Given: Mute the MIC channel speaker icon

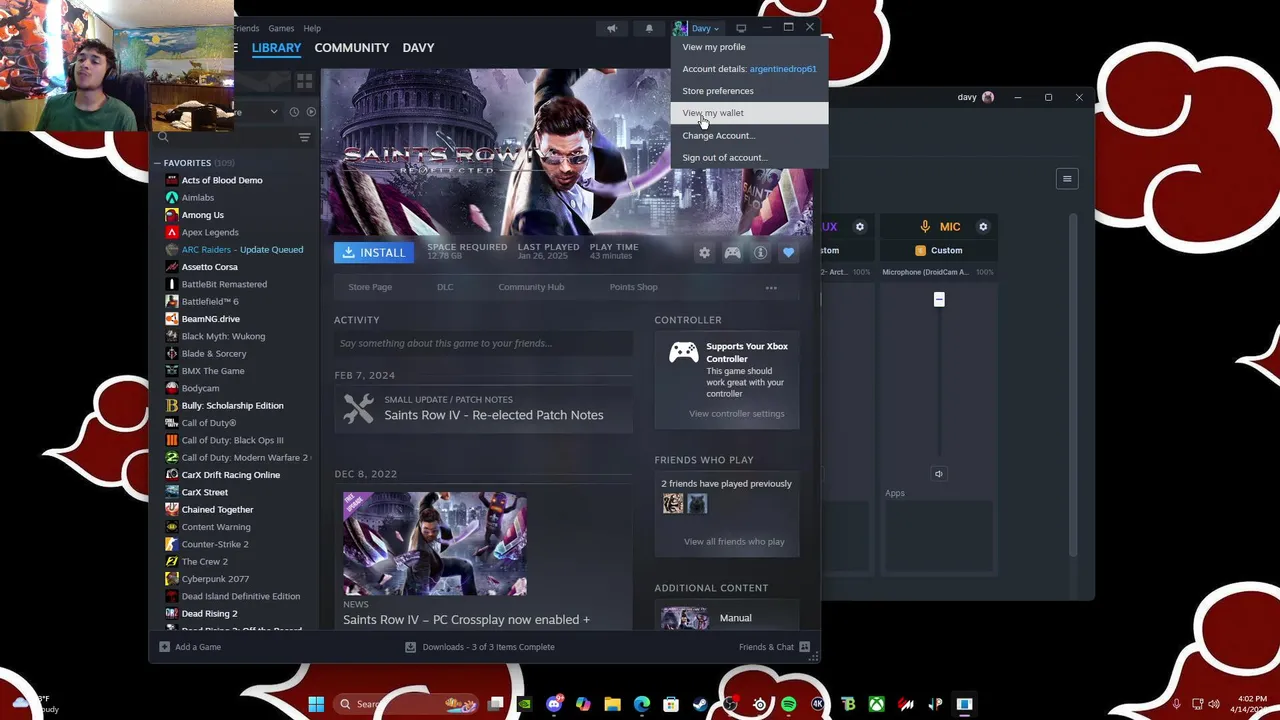Looking at the screenshot, I should [x=938, y=474].
